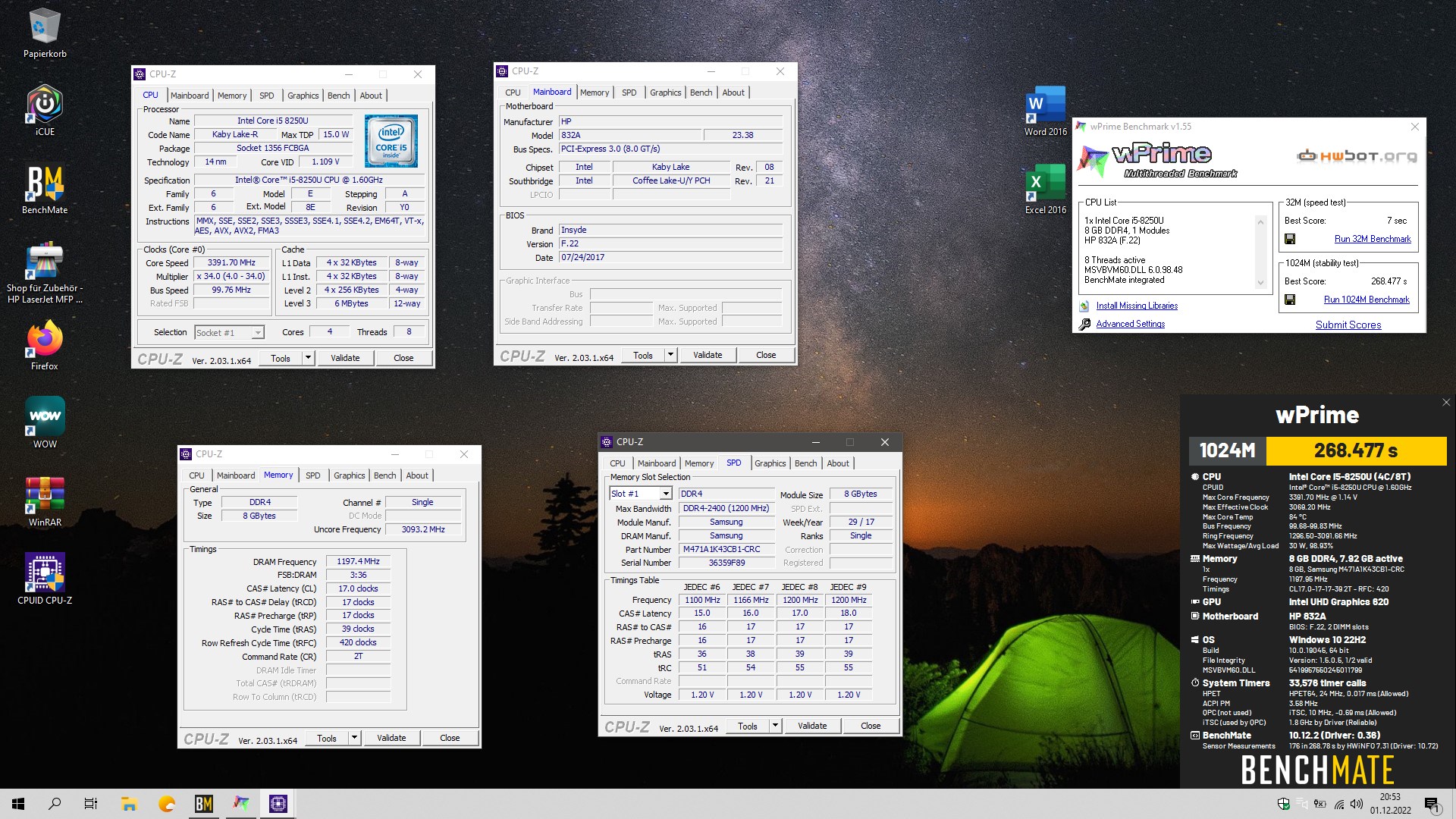This screenshot has height=819, width=1456.
Task: Click the 268.477 s result in BenchMate
Action: 1356,450
